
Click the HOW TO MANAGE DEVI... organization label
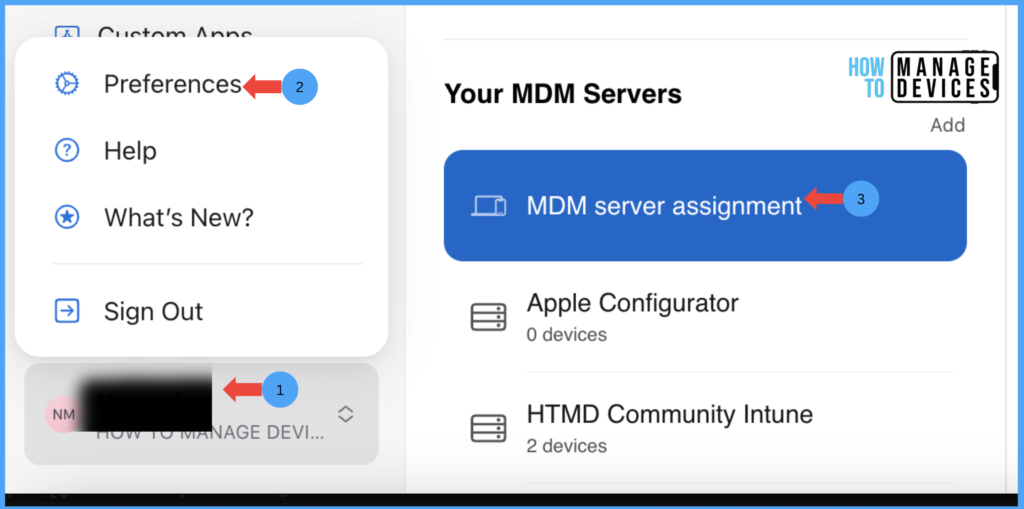[x=210, y=434]
